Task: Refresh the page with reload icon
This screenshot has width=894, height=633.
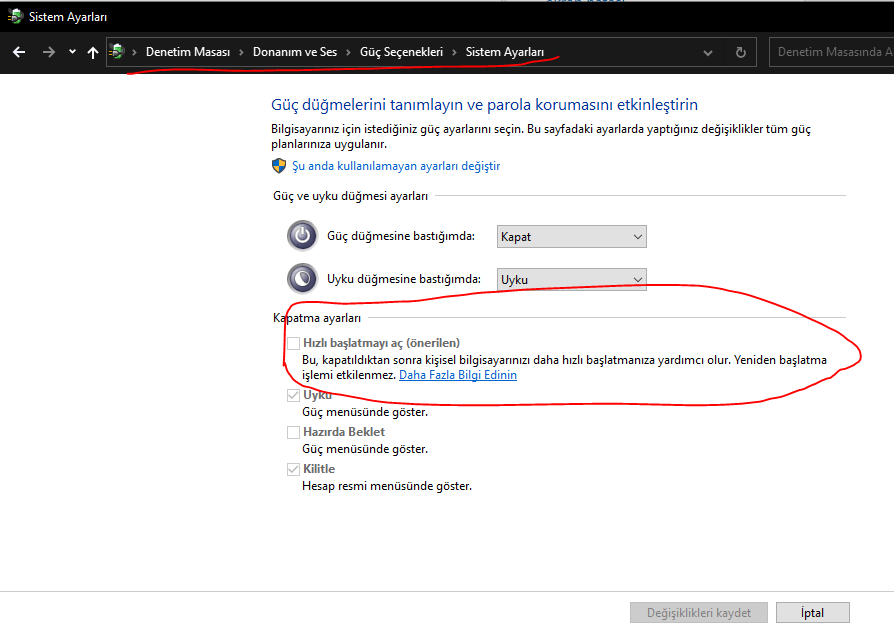Action: click(x=741, y=52)
